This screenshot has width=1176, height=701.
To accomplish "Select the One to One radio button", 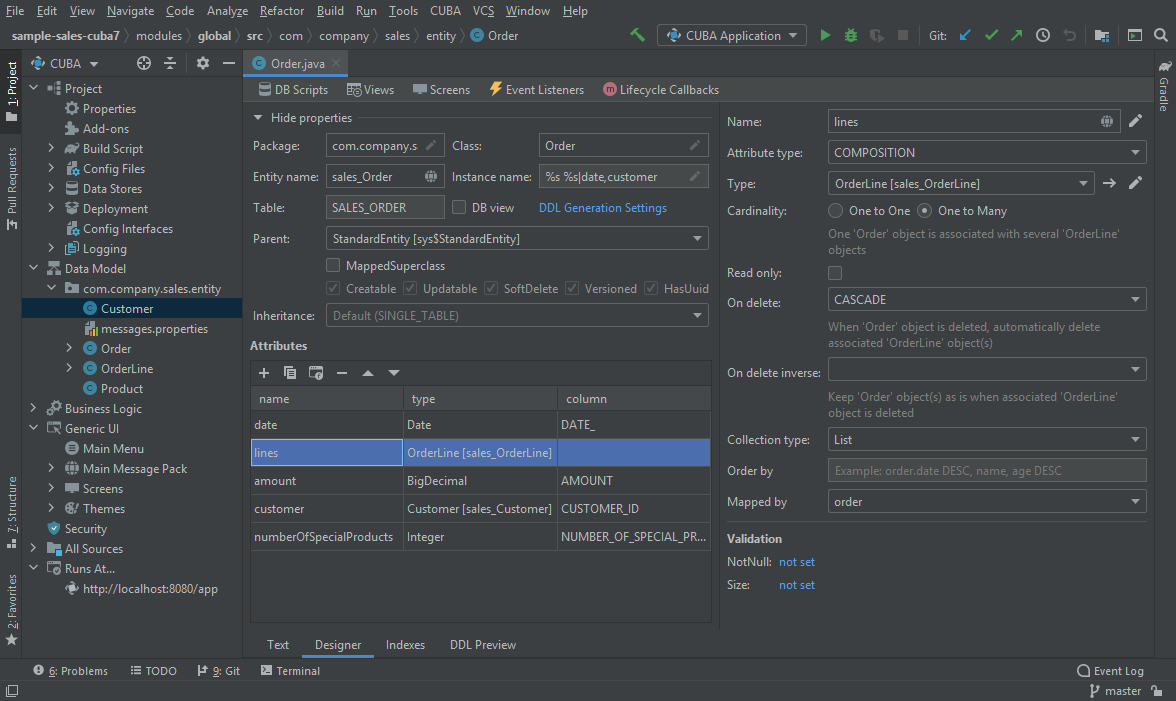I will 836,211.
